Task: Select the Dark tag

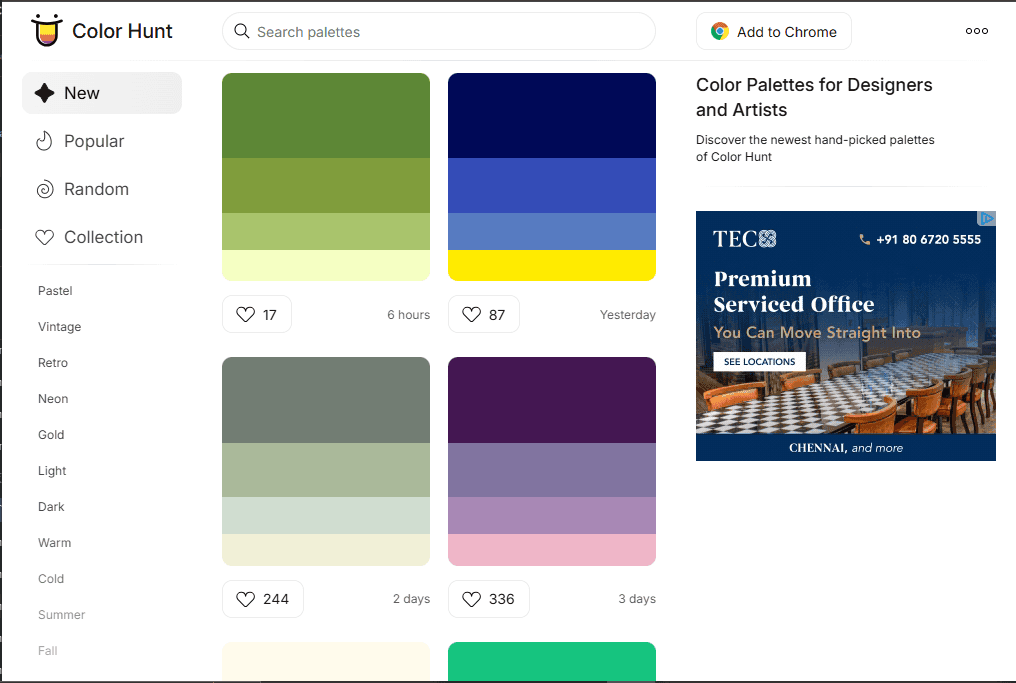Action: tap(51, 507)
